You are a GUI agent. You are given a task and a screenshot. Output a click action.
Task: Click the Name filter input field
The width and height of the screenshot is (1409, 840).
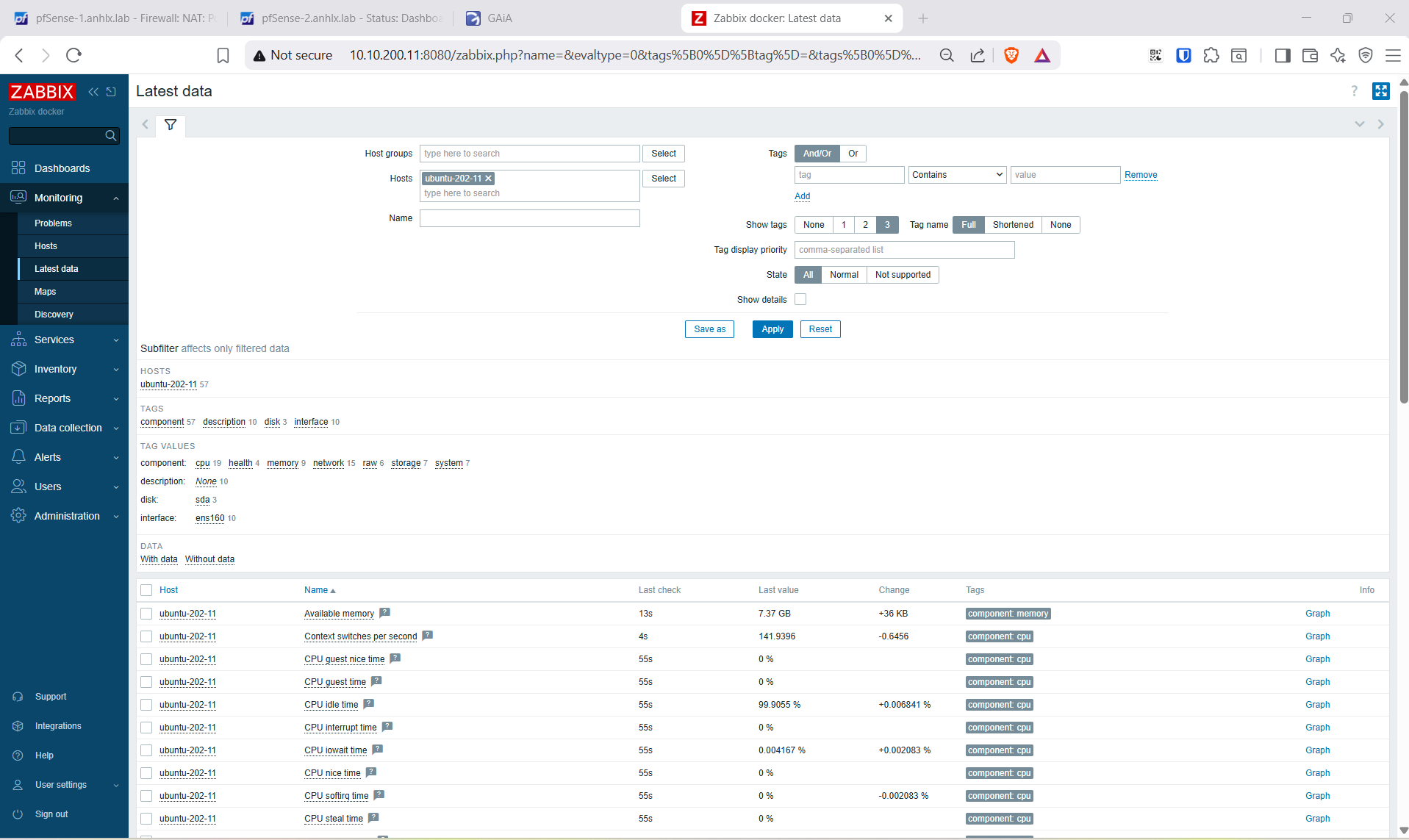pyautogui.click(x=529, y=218)
